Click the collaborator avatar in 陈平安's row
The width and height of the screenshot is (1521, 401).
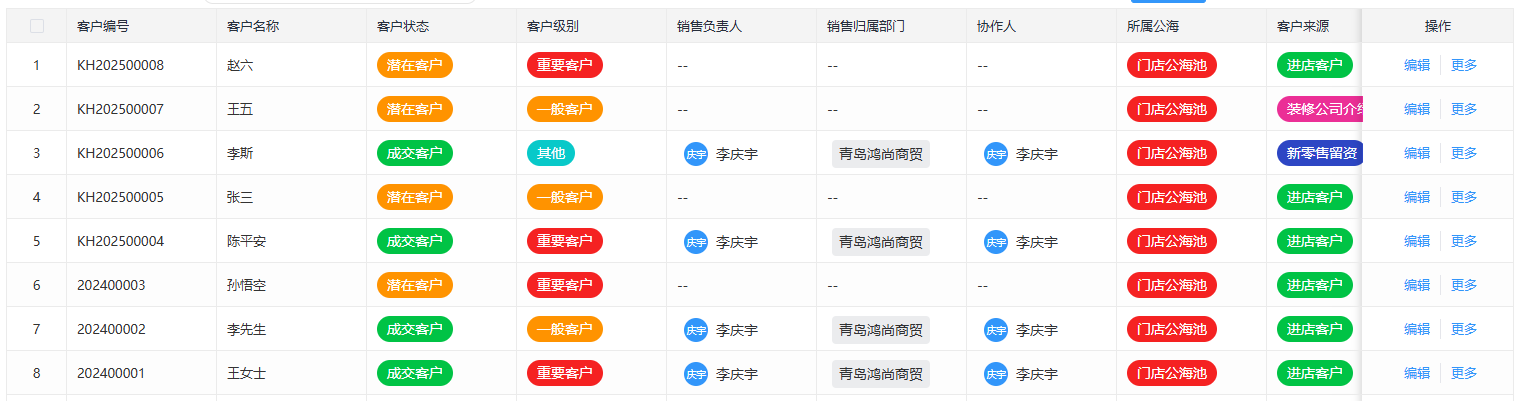point(996,242)
